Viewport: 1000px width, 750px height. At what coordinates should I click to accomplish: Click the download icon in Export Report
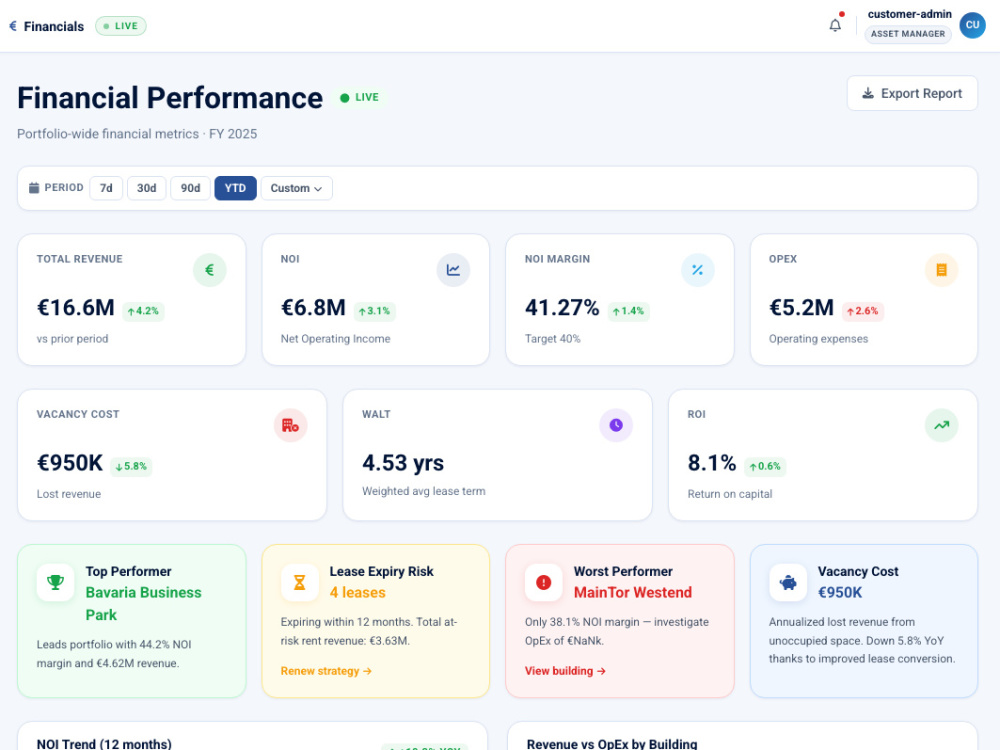868,94
